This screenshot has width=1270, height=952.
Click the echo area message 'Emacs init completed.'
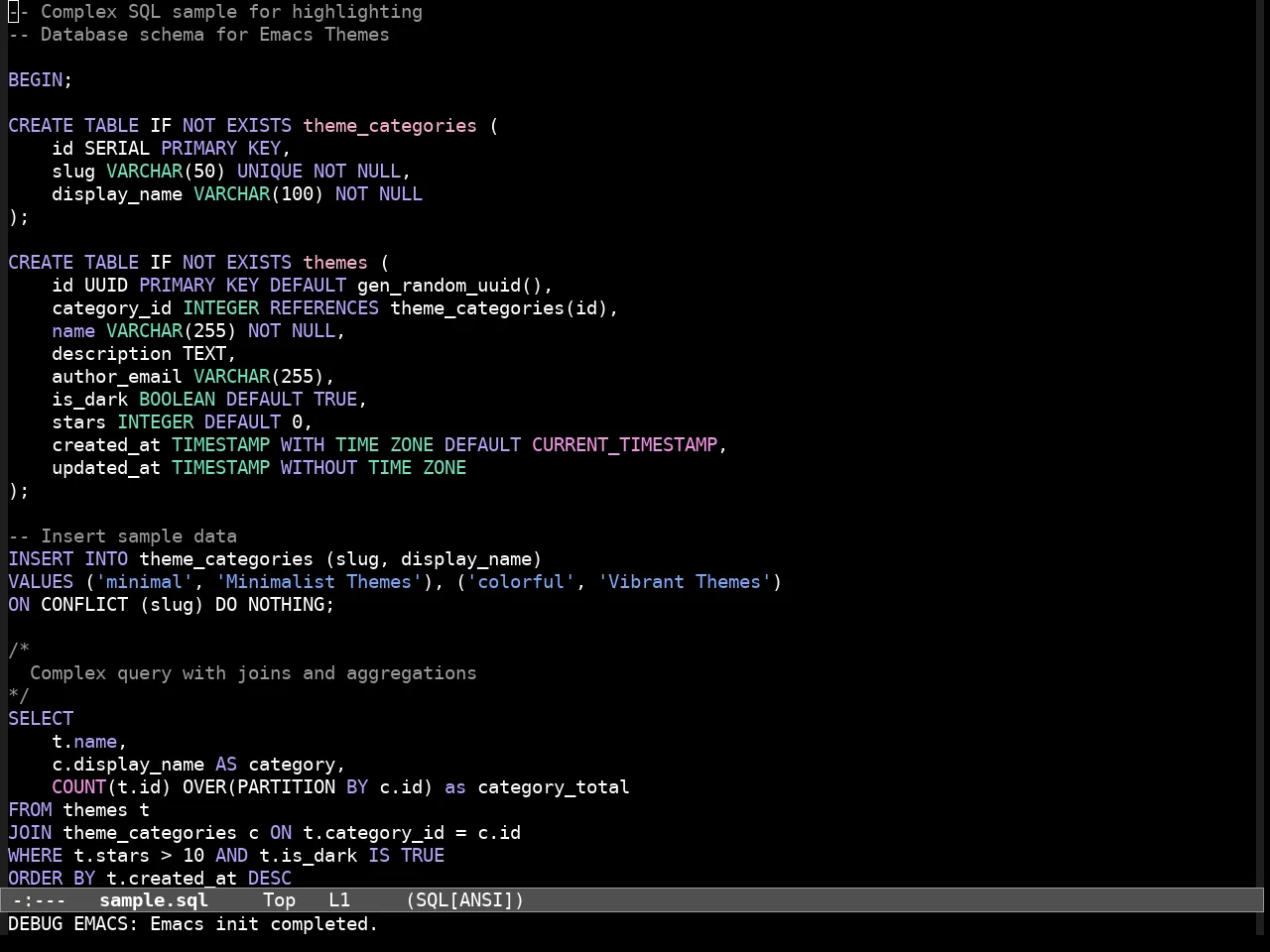point(264,924)
